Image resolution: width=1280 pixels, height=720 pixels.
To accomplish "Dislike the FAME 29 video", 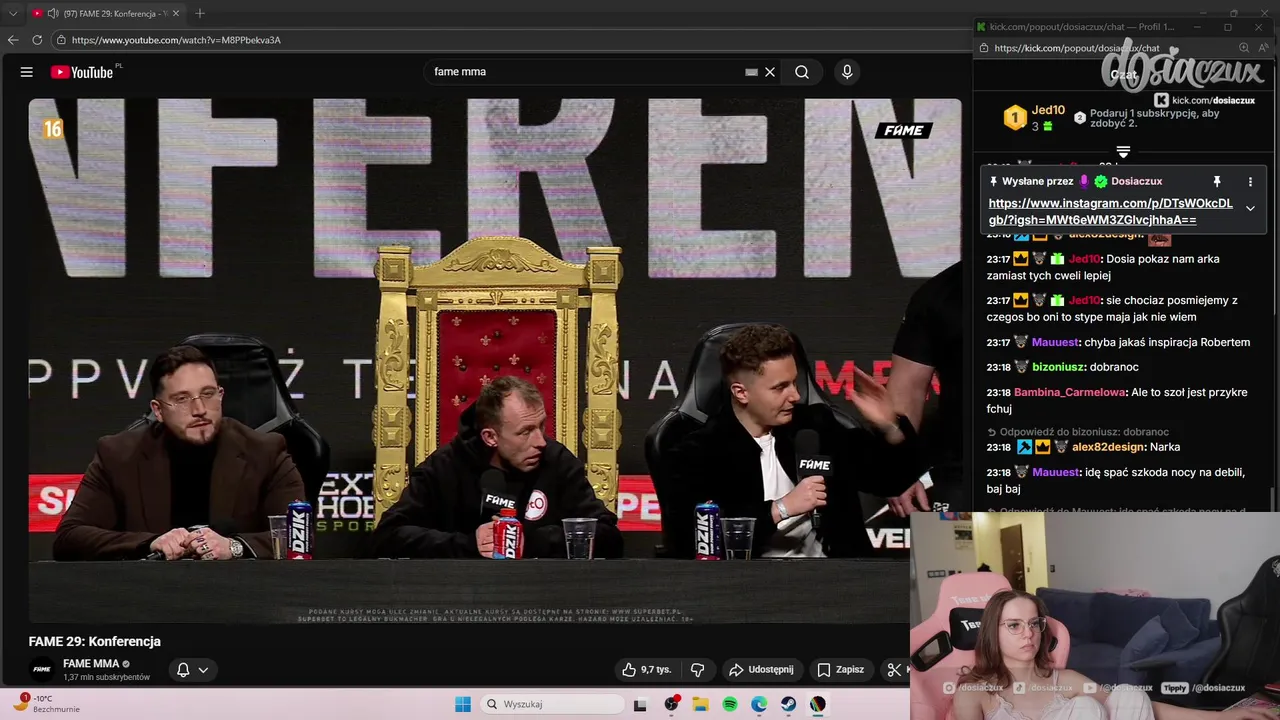I will click(x=698, y=670).
